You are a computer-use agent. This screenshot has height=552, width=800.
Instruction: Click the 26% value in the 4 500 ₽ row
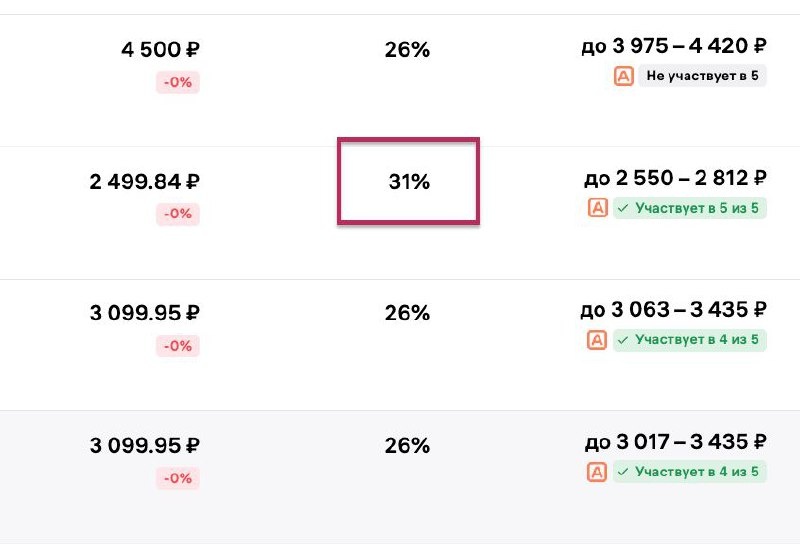(x=407, y=49)
